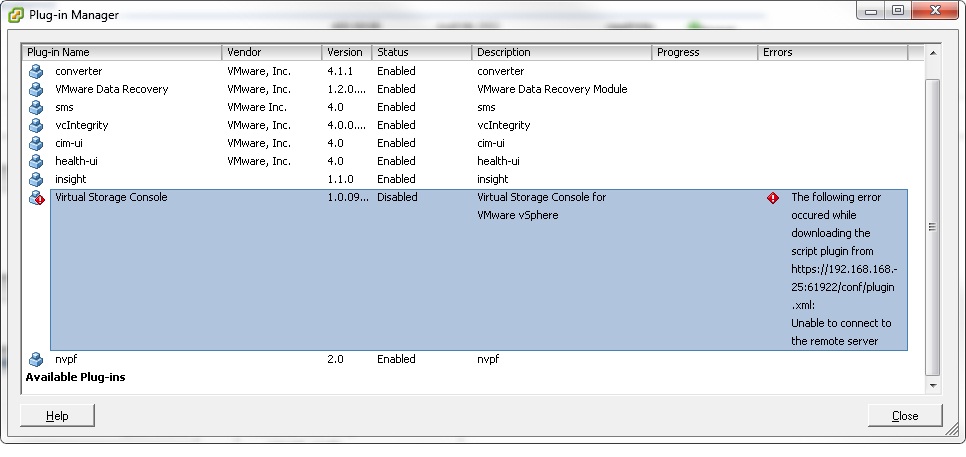This screenshot has height=457, width=966.
Task: Click the scrollbar down arrow
Action: (933, 386)
